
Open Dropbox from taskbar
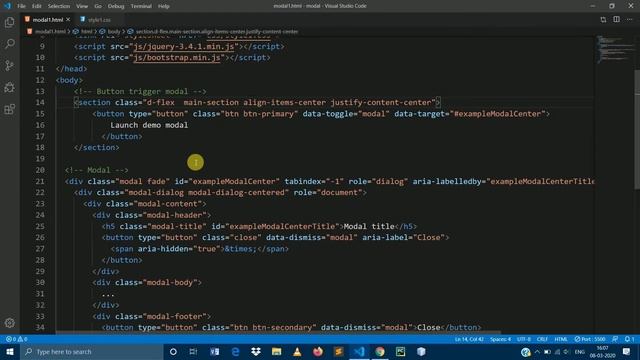(x=256, y=351)
